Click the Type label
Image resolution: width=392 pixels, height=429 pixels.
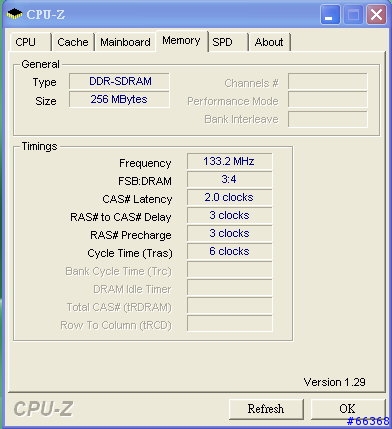[x=44, y=82]
